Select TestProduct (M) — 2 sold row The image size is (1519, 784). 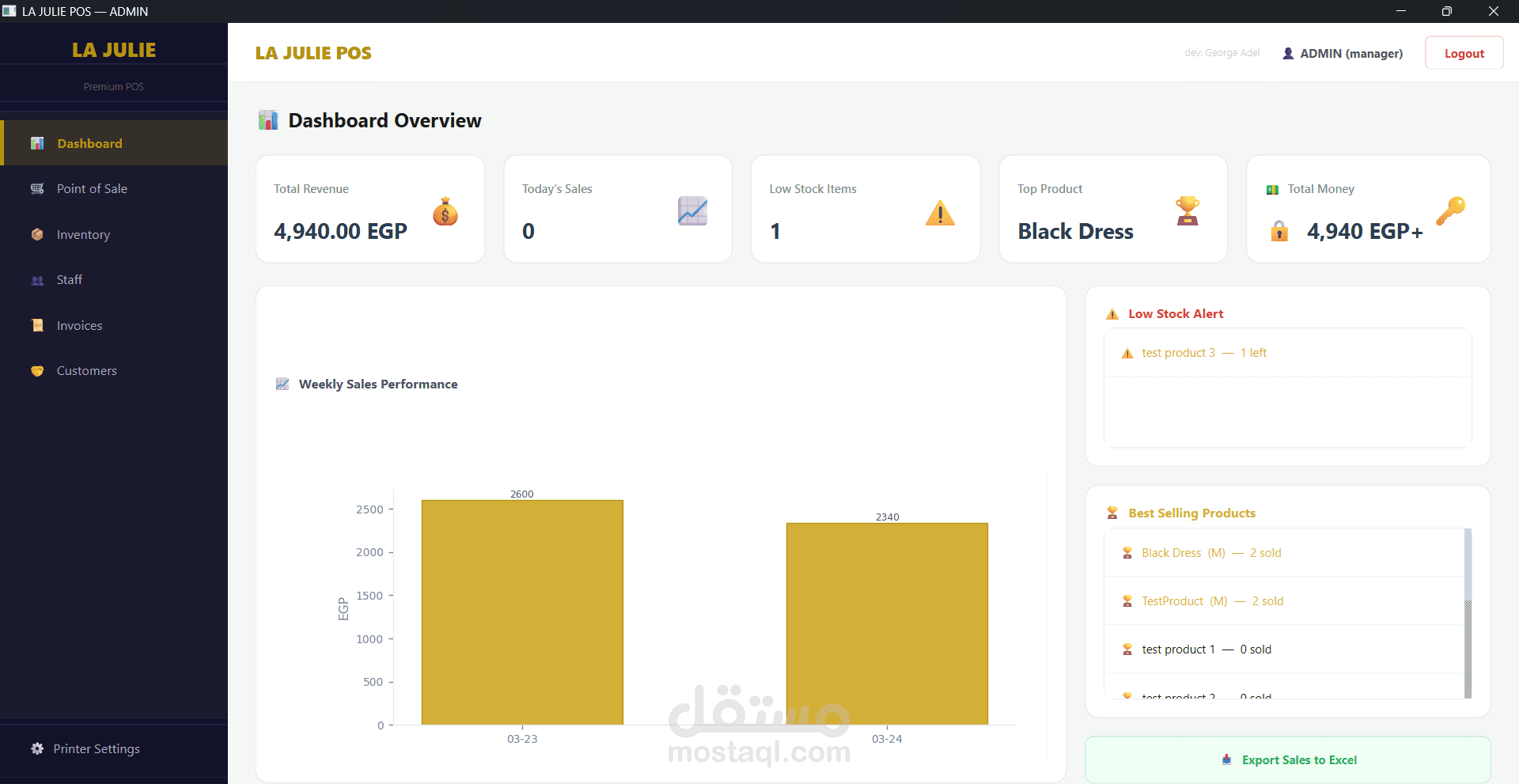1284,601
